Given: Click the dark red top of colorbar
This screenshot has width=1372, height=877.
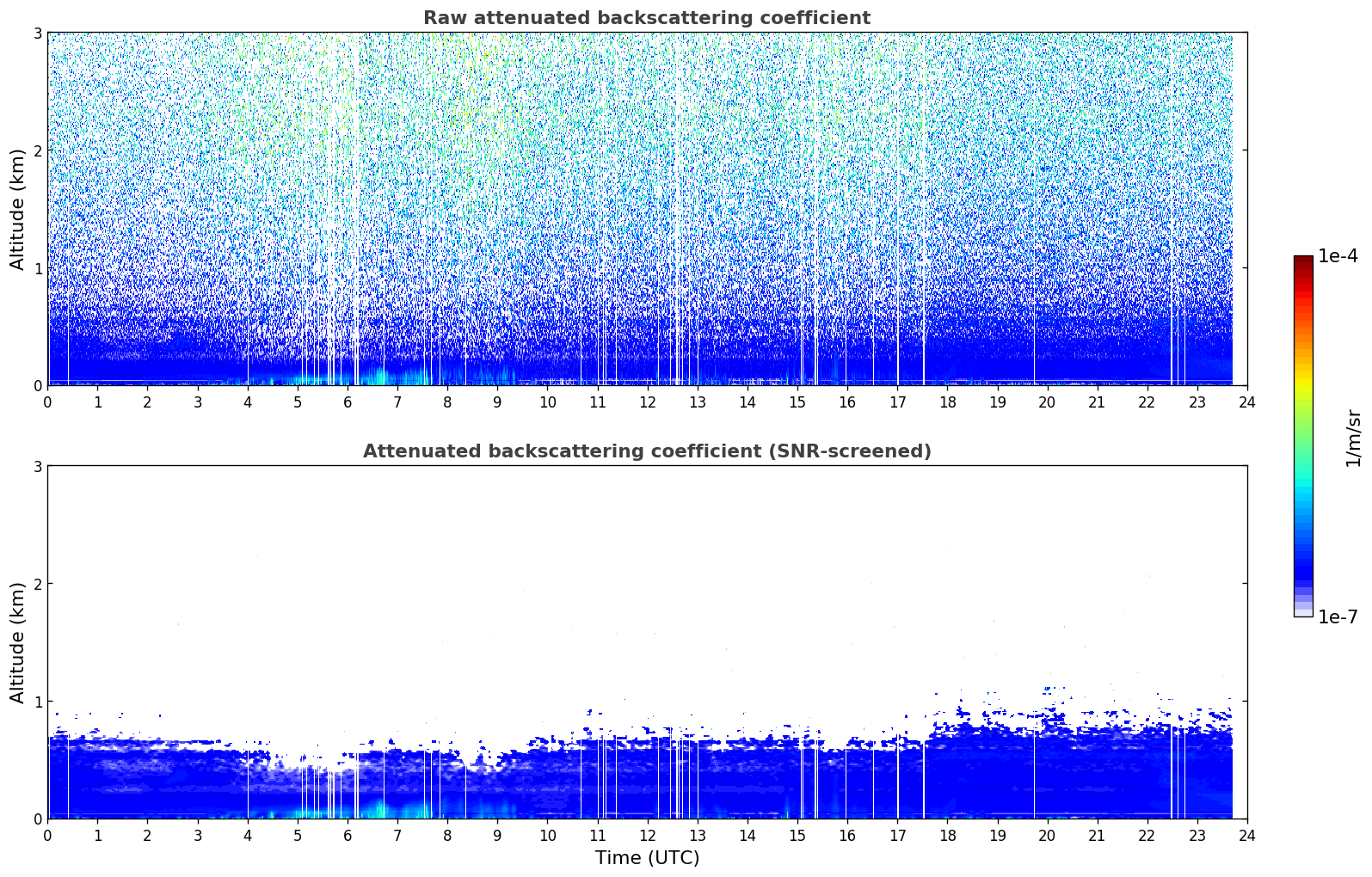Looking at the screenshot, I should [1302, 261].
